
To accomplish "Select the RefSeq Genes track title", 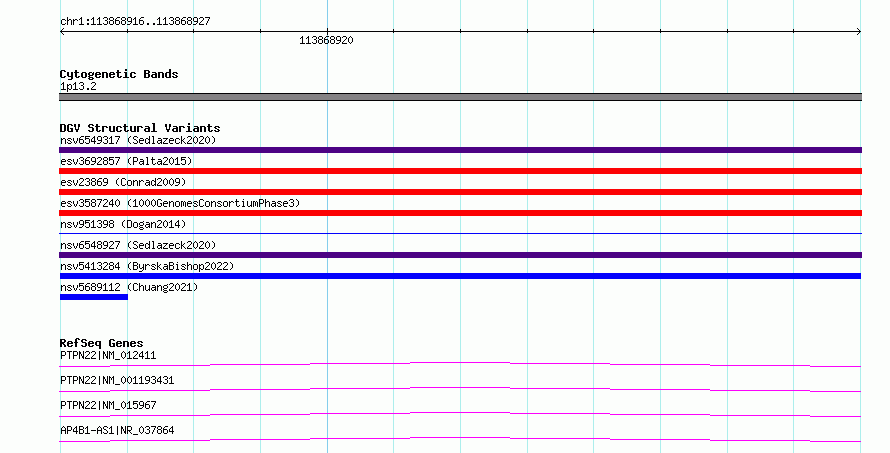I will [101, 343].
